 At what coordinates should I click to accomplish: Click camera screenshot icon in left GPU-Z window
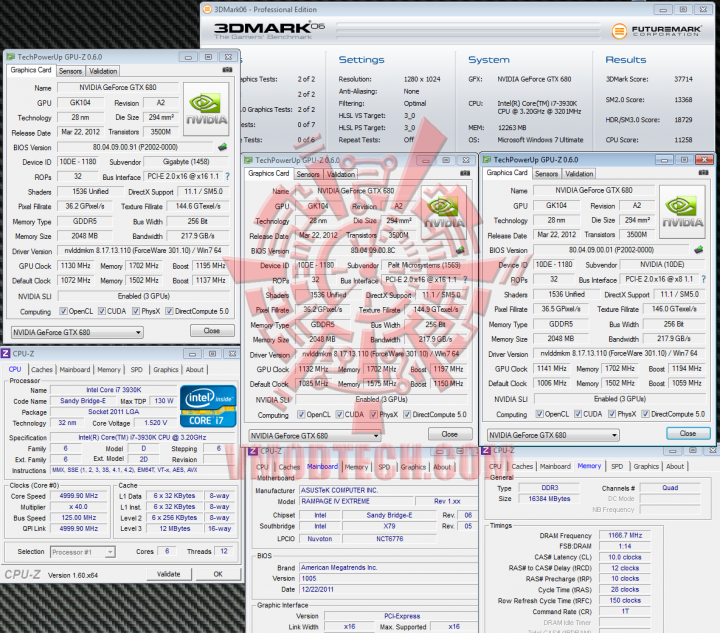click(x=227, y=70)
